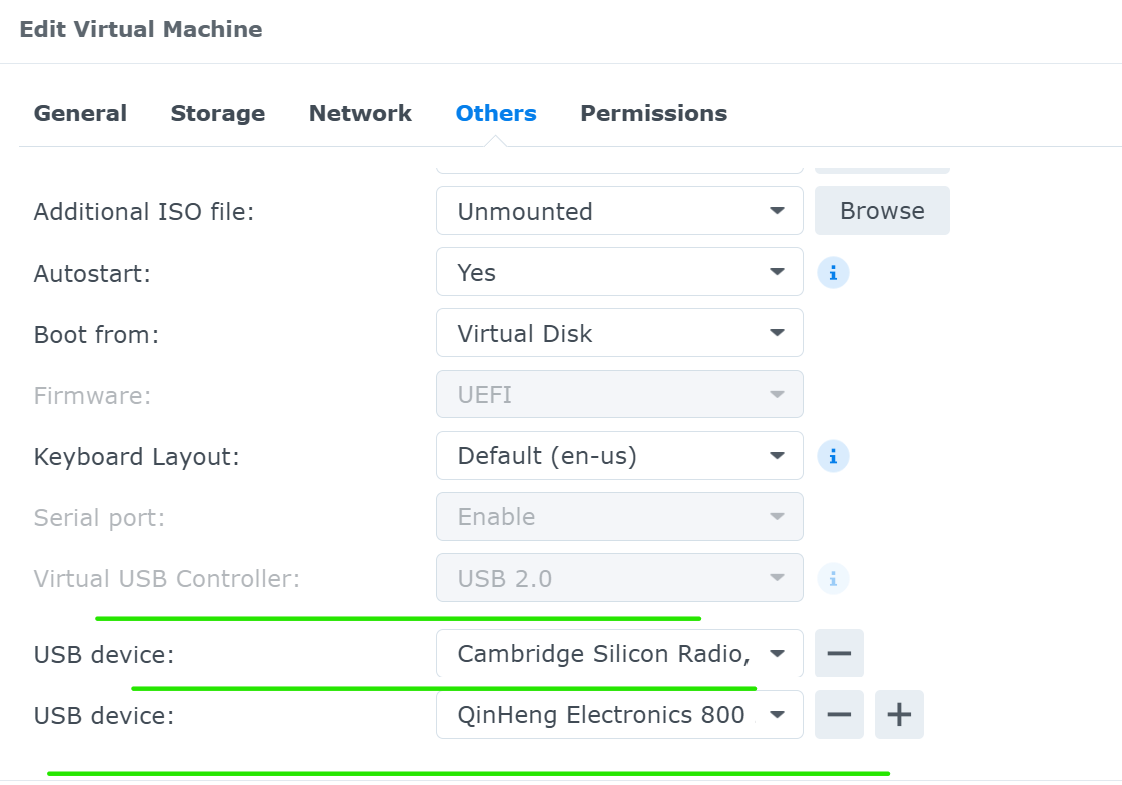Click the Keyboard Layout info icon

tap(833, 456)
